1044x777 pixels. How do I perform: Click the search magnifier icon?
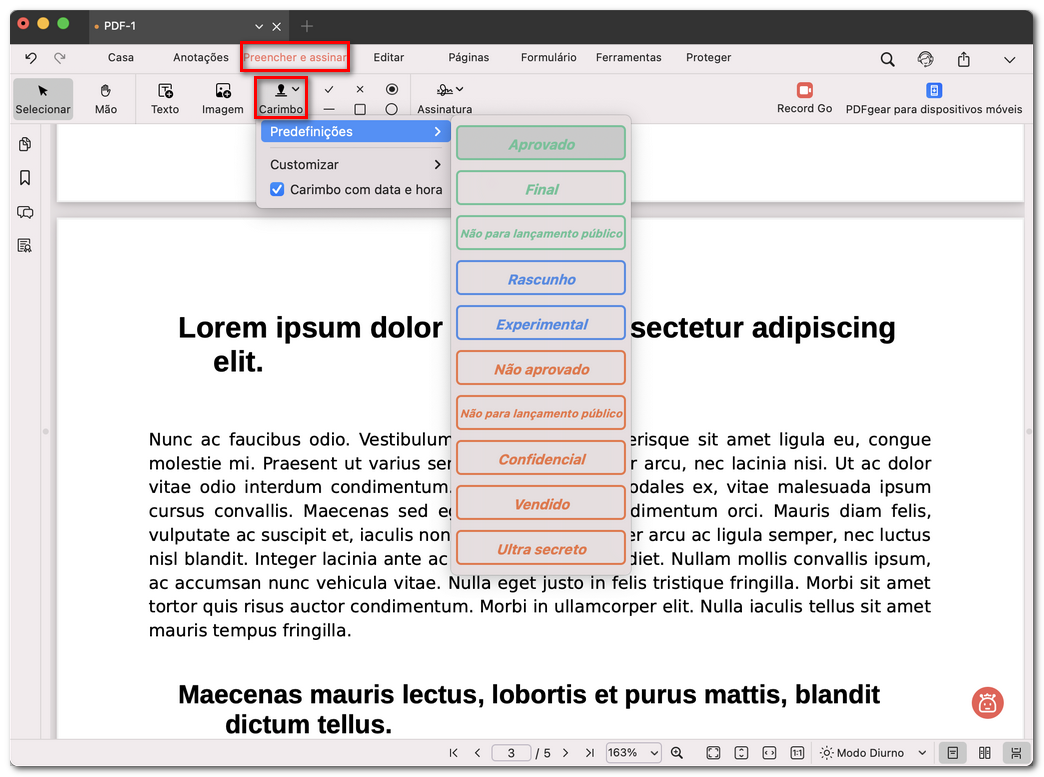[x=887, y=59]
